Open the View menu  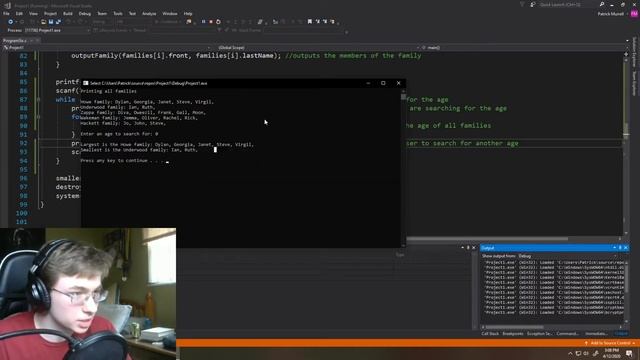[33, 13]
